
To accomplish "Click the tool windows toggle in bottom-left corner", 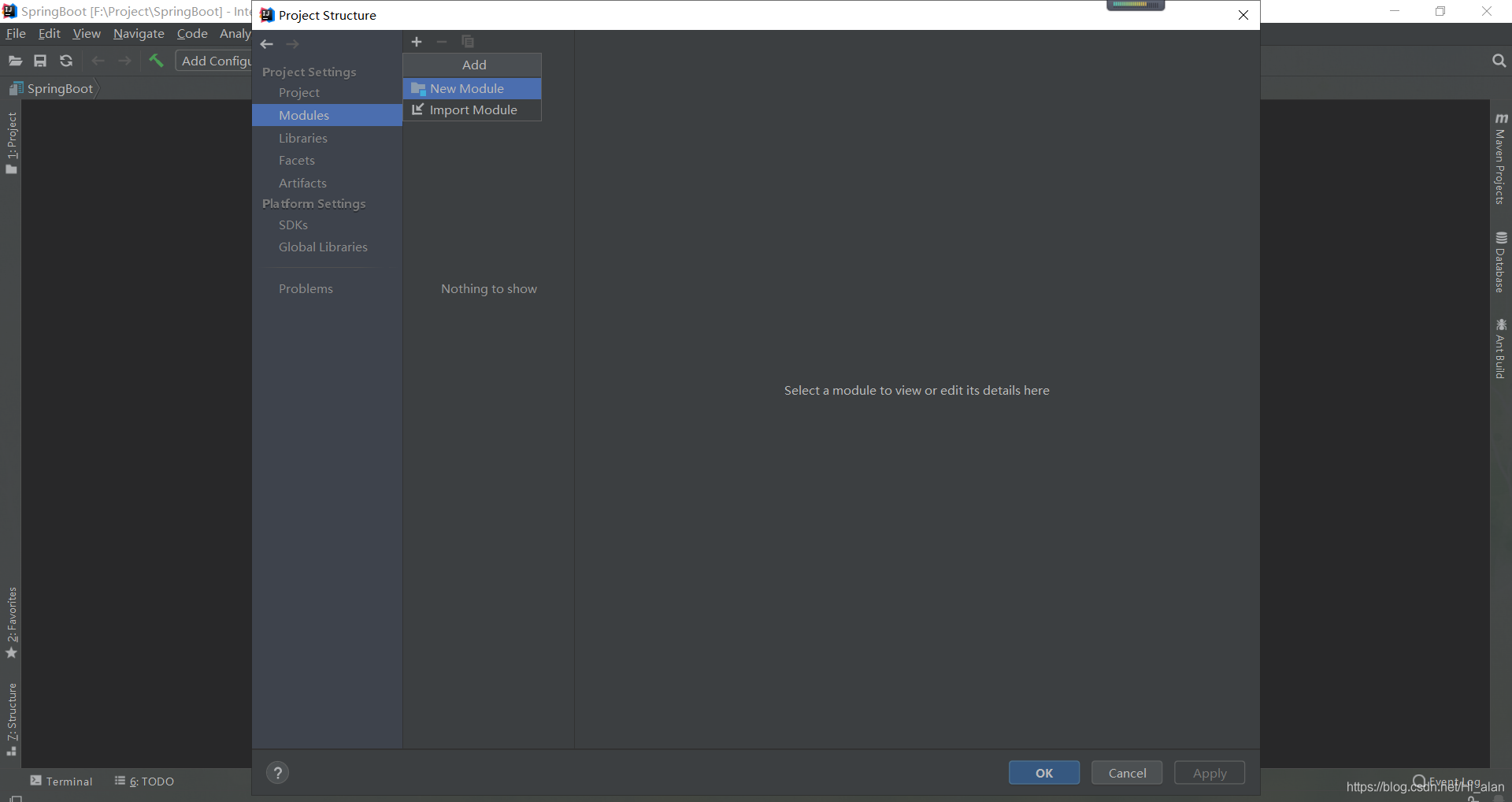I will (16, 798).
